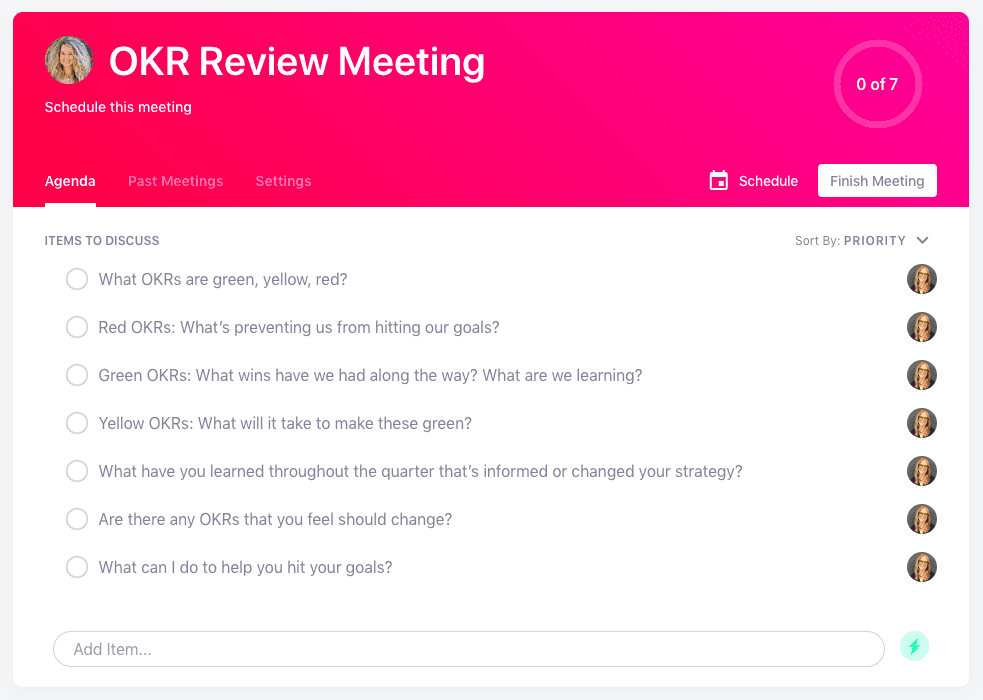Click the Finish Meeting button
Screen dimensions: 983x700
point(877,180)
